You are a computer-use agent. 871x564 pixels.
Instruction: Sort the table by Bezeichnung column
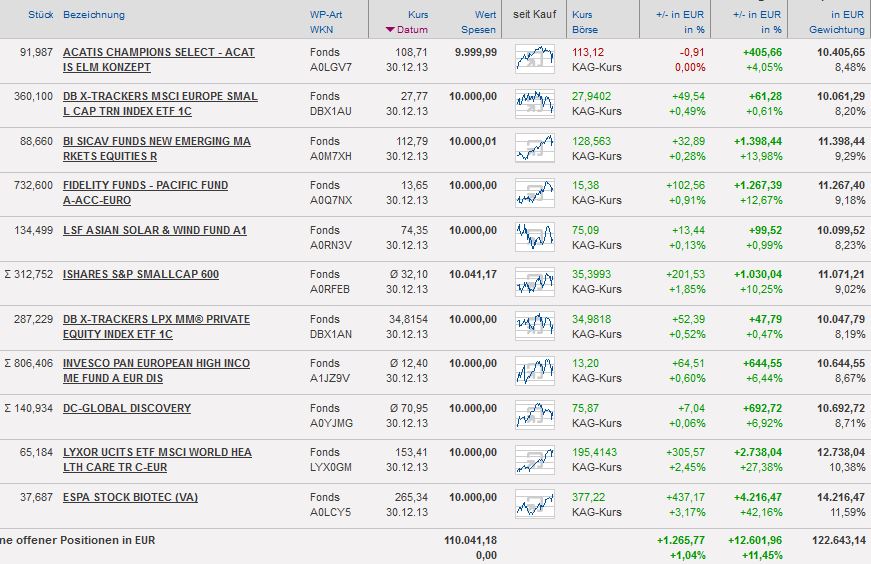point(94,15)
